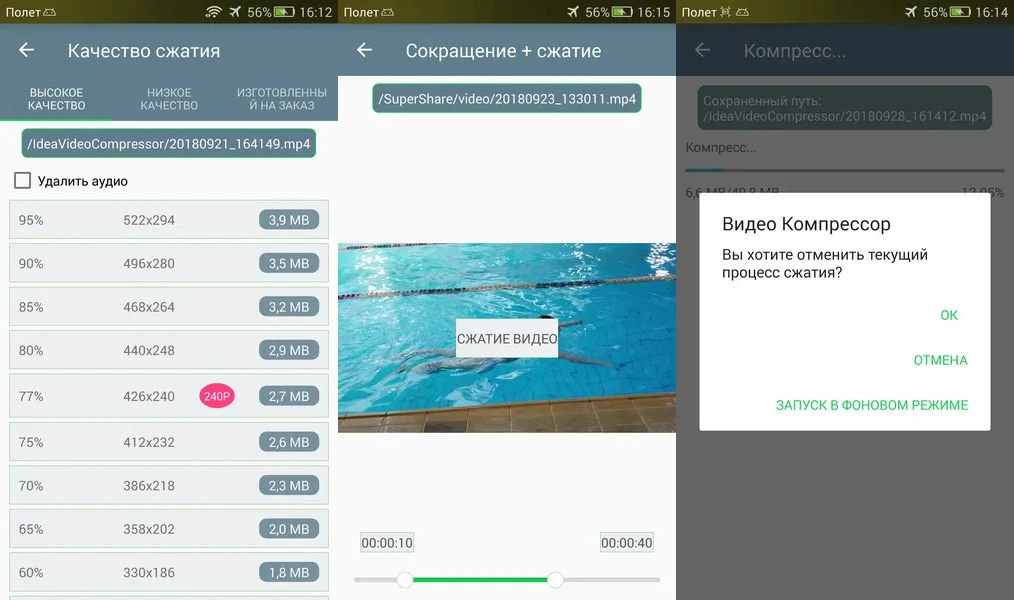Image resolution: width=1014 pixels, height=600 pixels.
Task: Tap airplane icon in right status bar
Action: (911, 12)
